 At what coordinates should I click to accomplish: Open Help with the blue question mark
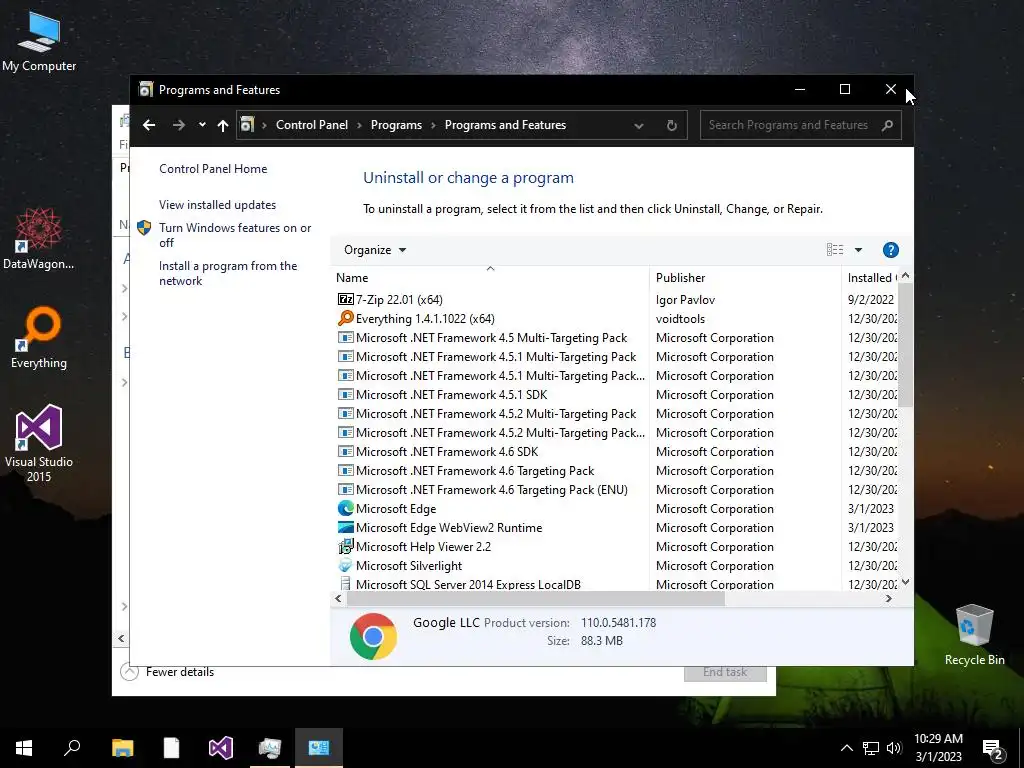890,250
